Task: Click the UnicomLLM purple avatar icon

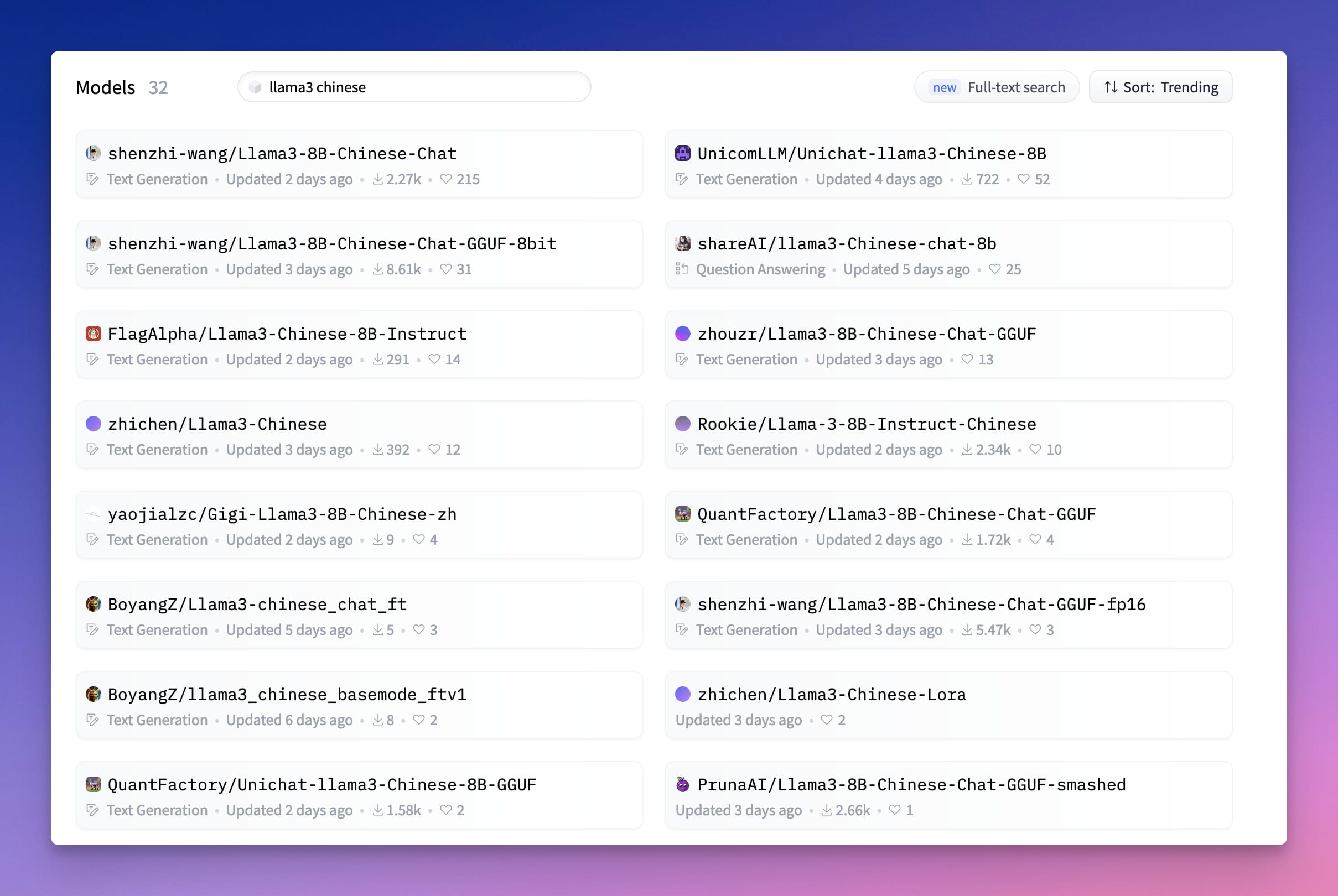Action: [682, 153]
